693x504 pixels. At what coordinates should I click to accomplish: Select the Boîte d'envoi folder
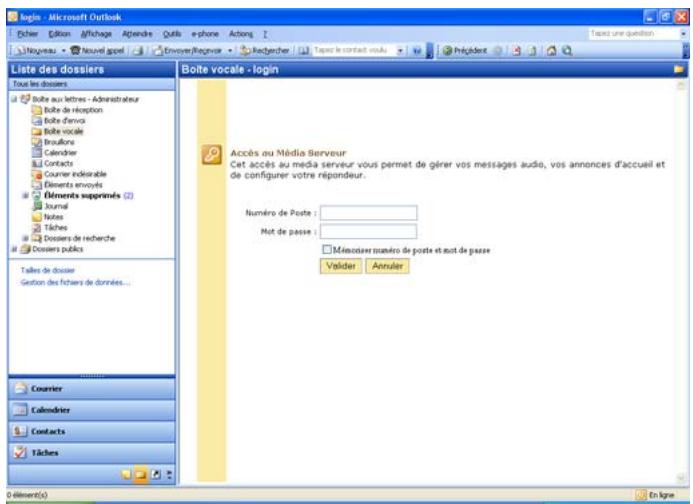(x=65, y=121)
